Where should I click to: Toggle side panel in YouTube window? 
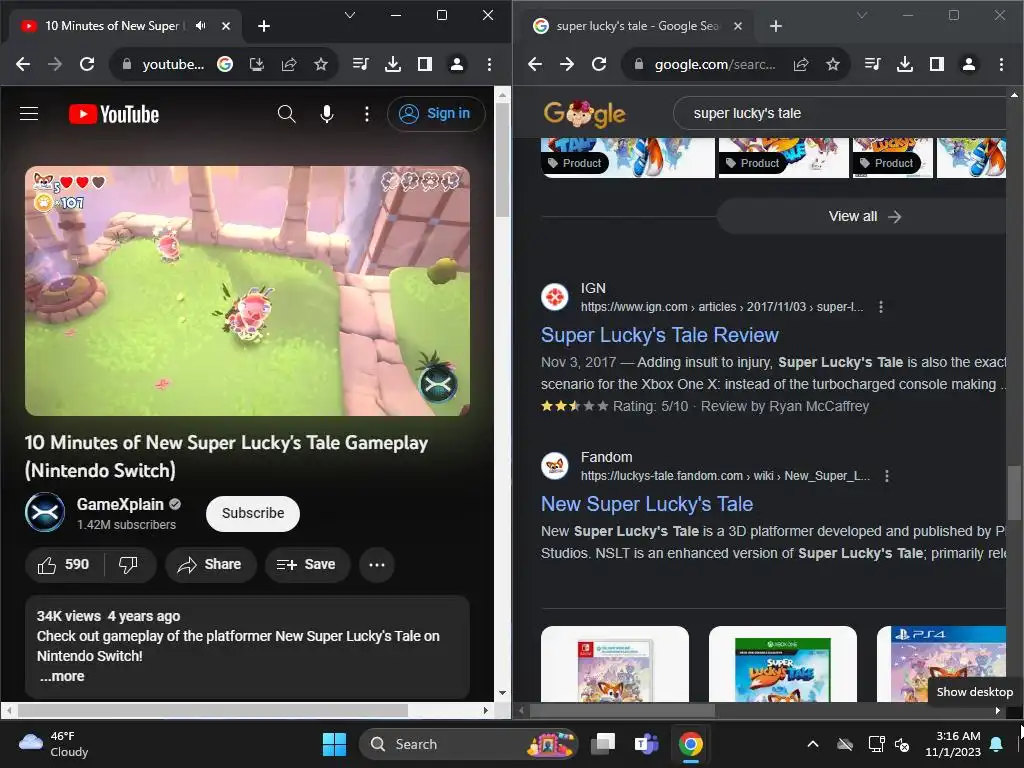pyautogui.click(x=424, y=64)
